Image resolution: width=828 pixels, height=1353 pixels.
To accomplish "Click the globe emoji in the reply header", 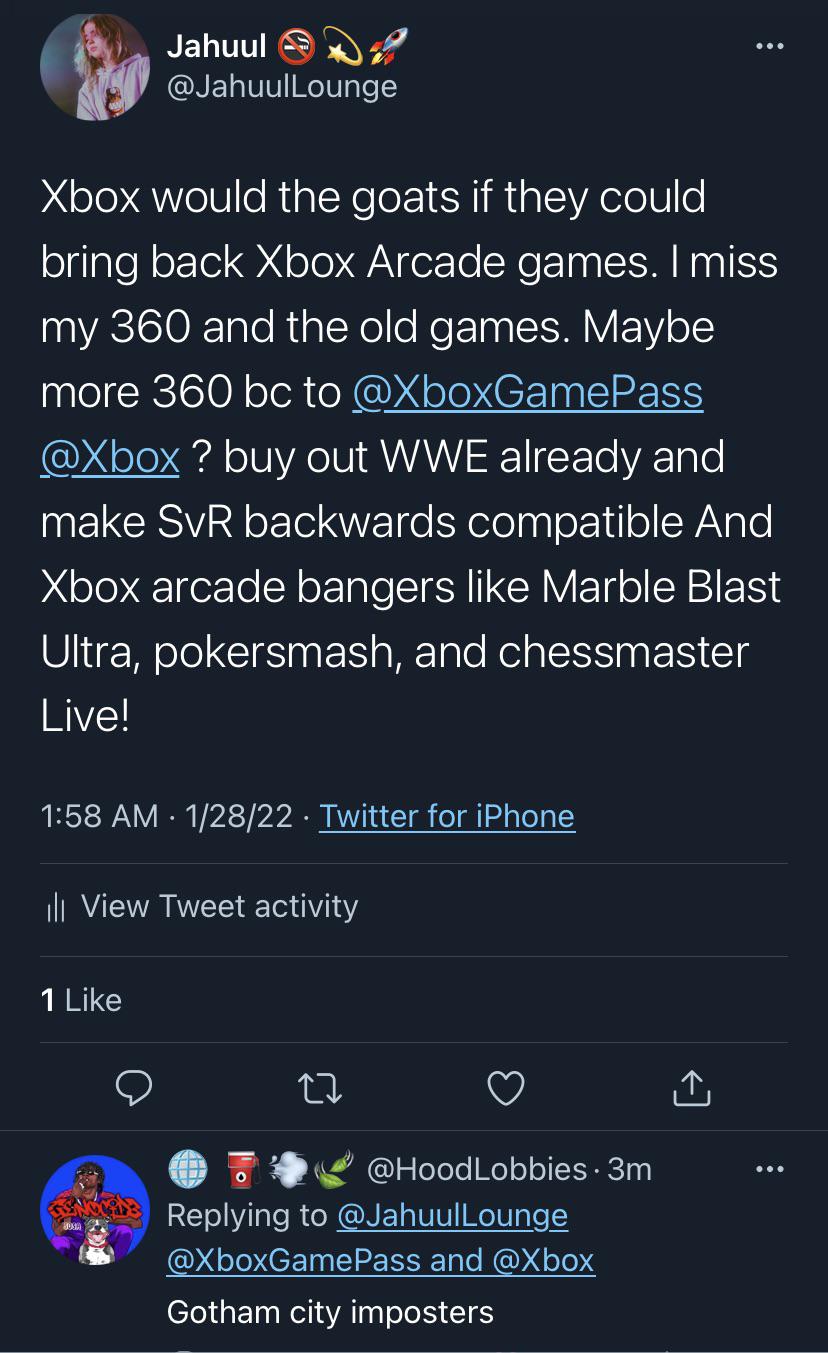I will 188,1169.
